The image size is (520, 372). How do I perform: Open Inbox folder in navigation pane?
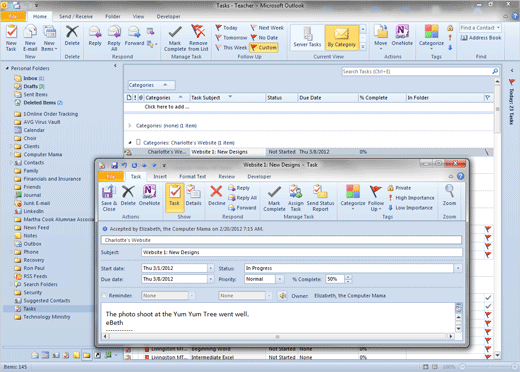click(x=29, y=78)
